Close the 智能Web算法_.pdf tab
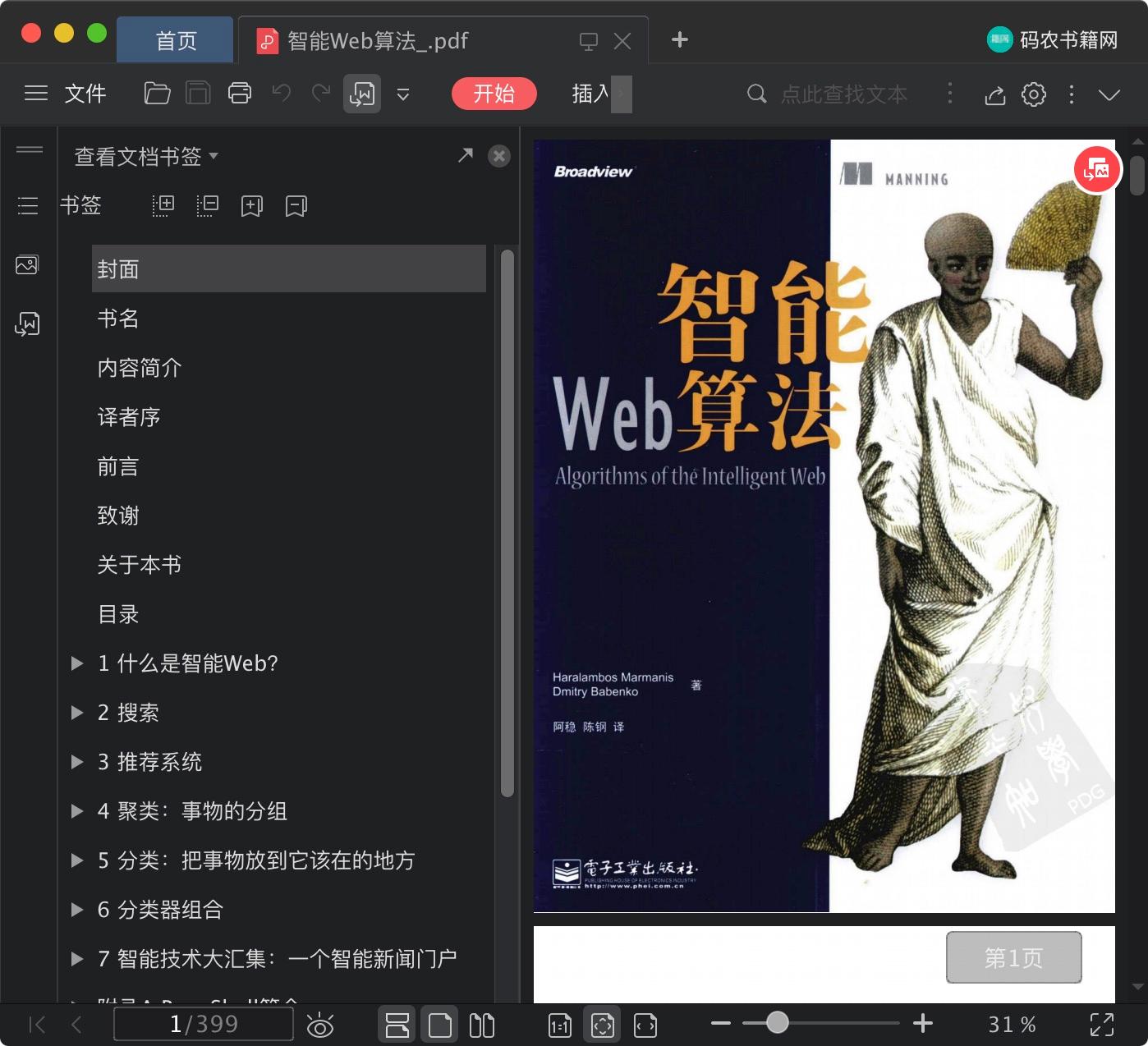Viewport: 1148px width, 1046px height. click(x=622, y=41)
